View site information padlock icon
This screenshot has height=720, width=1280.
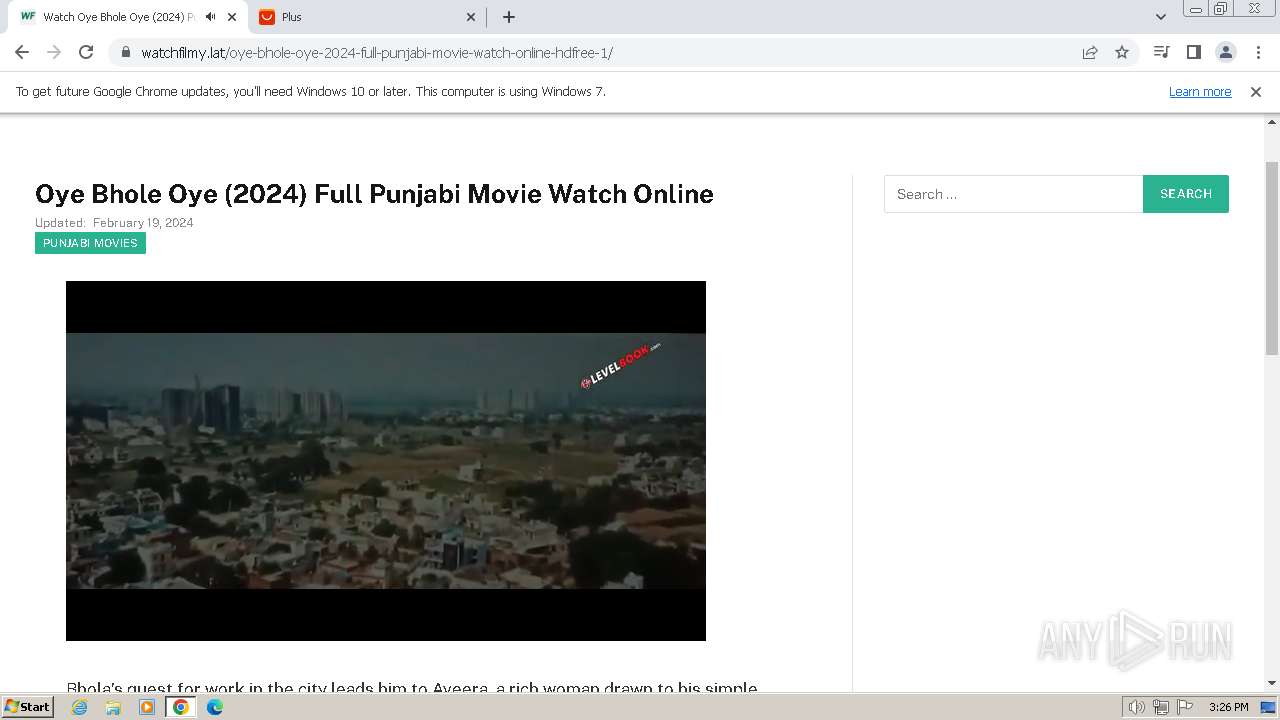[126, 52]
